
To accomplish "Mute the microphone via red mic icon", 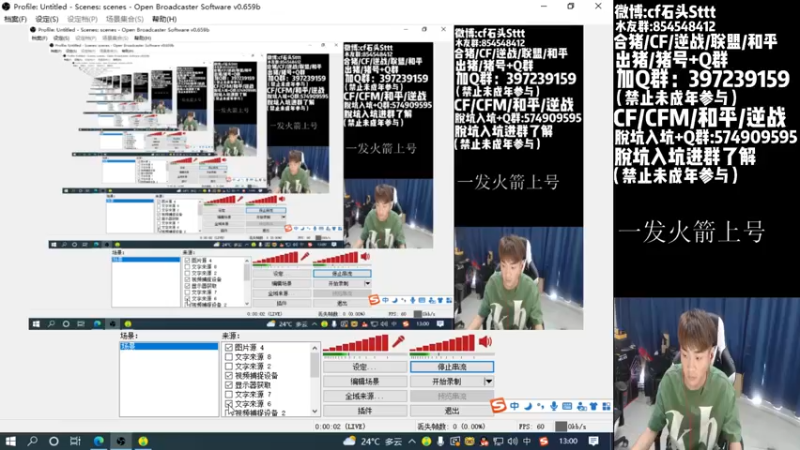I will pyautogui.click(x=399, y=342).
